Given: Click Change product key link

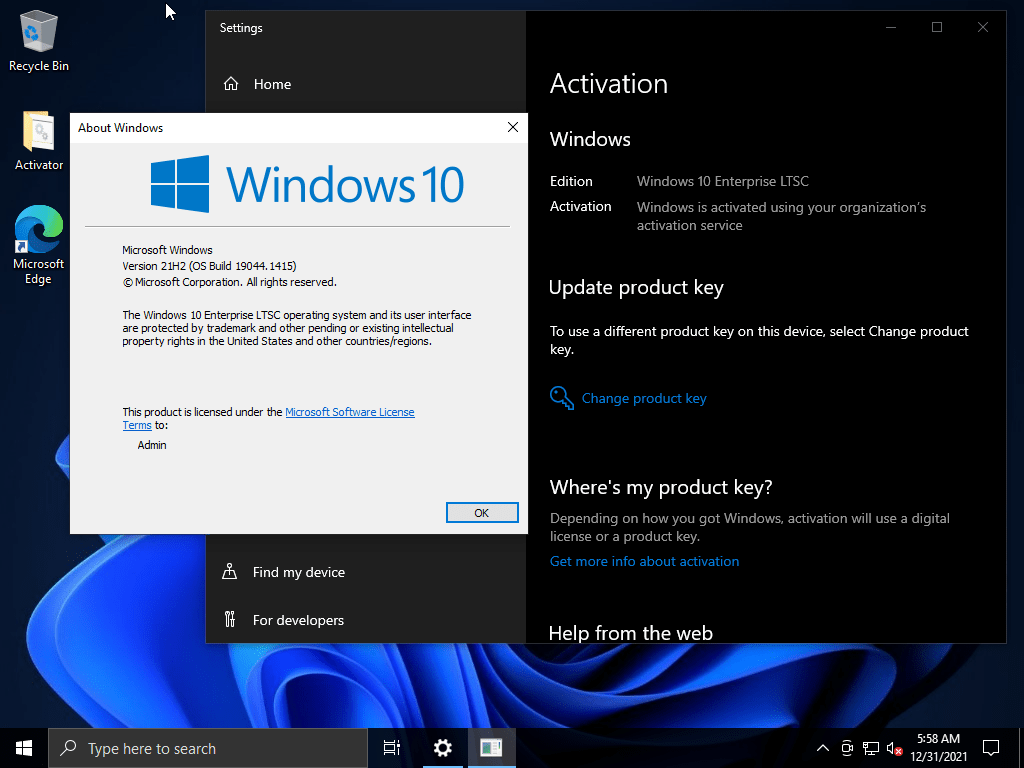Looking at the screenshot, I should coord(644,398).
